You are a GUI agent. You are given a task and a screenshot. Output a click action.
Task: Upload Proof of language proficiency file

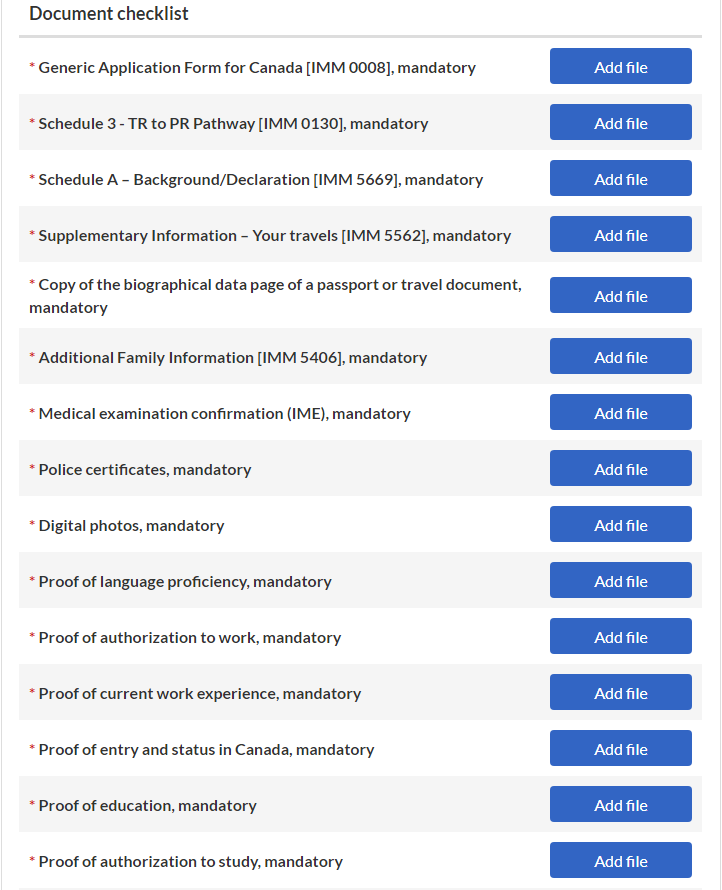620,581
